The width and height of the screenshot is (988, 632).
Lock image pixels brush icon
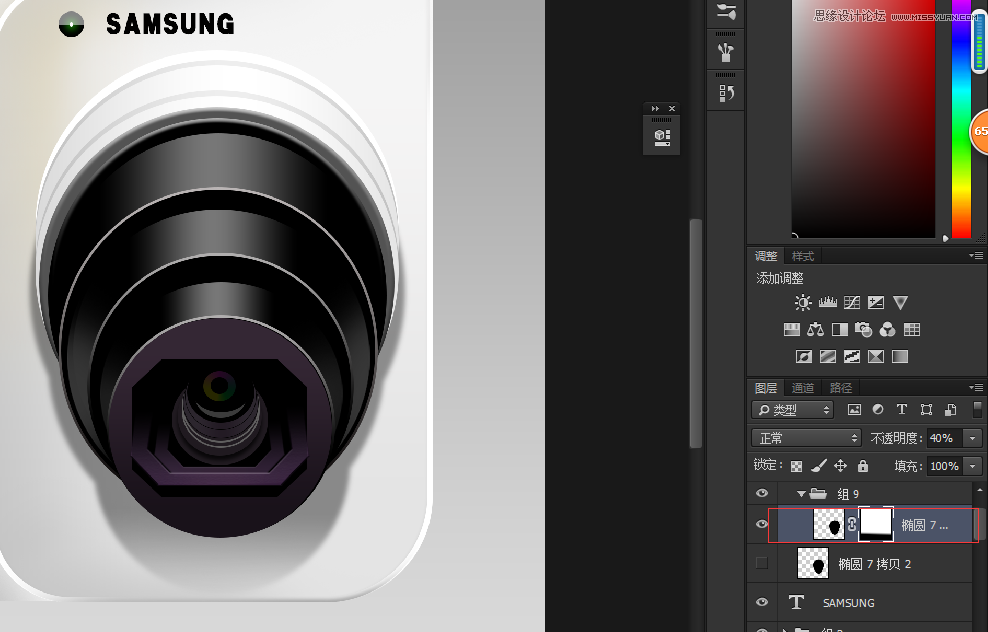pyautogui.click(x=819, y=466)
